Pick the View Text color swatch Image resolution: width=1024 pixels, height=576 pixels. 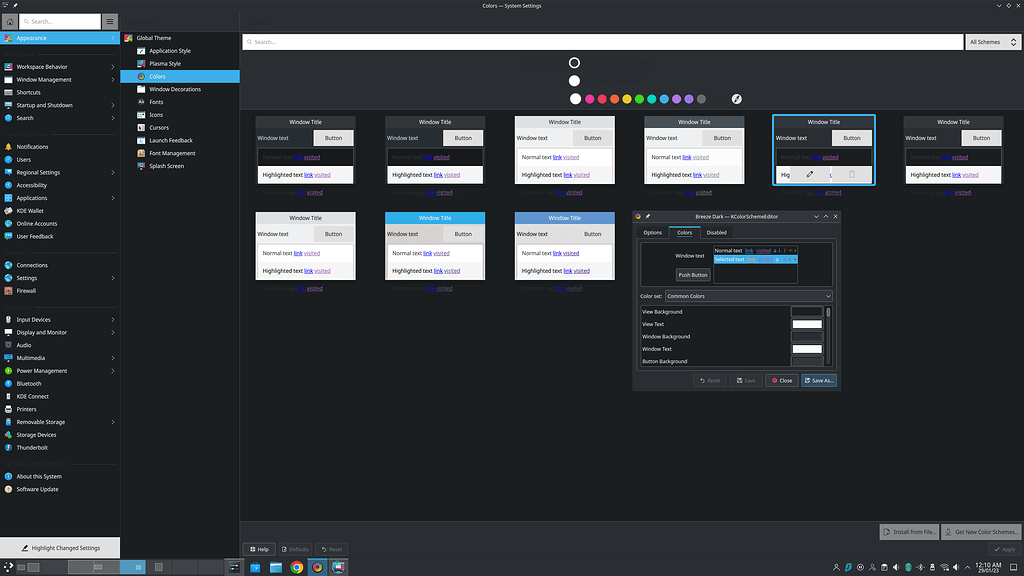click(x=806, y=324)
